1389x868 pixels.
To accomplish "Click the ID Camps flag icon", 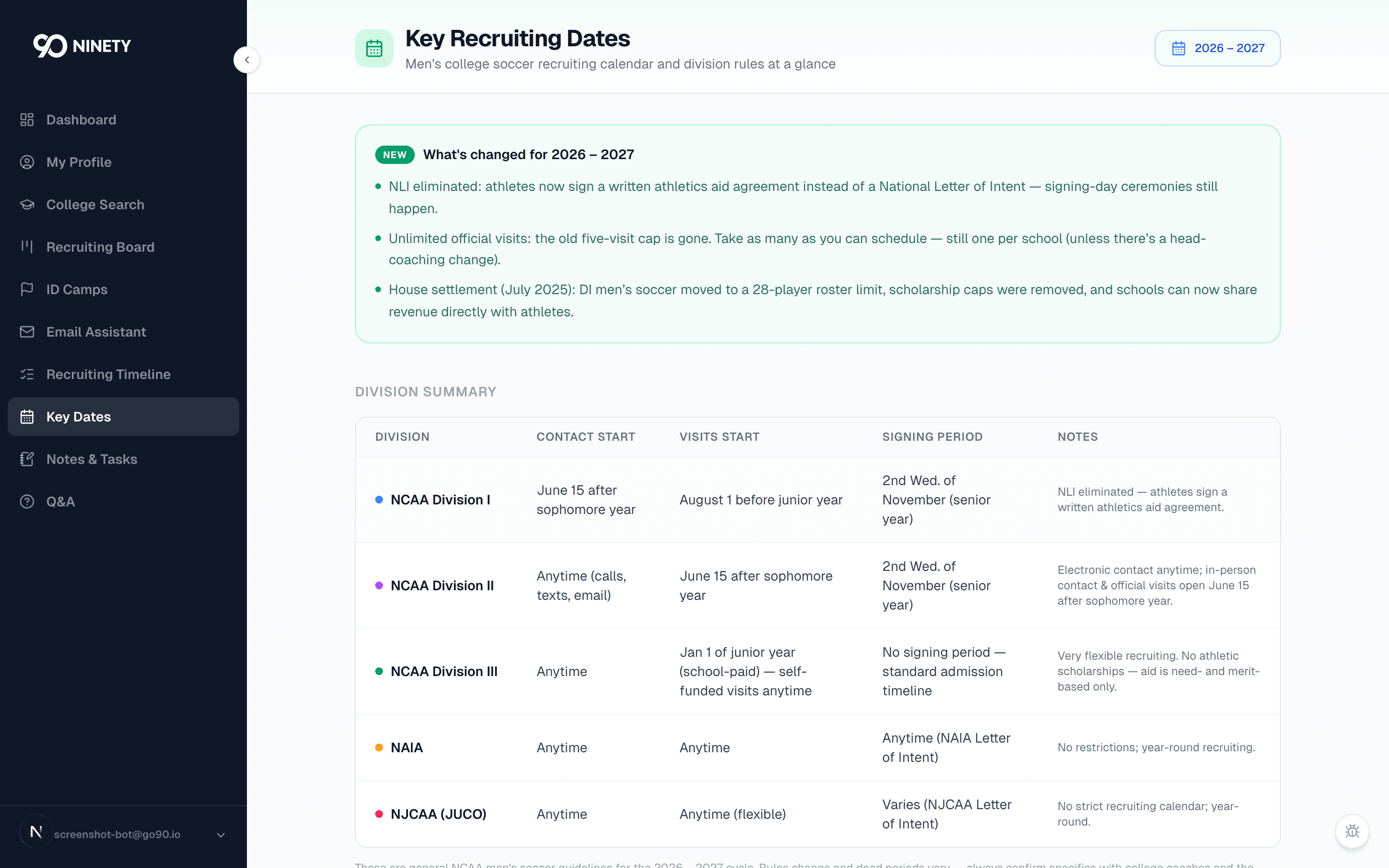I will point(27,289).
